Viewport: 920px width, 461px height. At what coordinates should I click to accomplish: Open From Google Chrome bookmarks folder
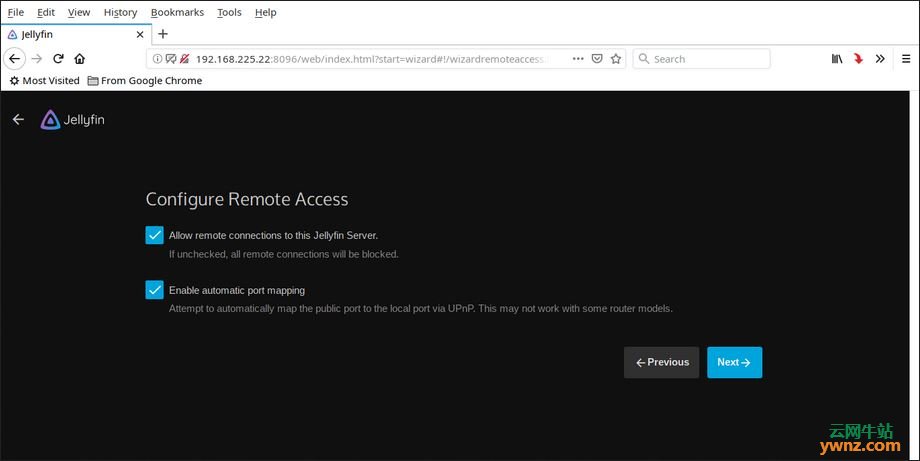coord(144,80)
